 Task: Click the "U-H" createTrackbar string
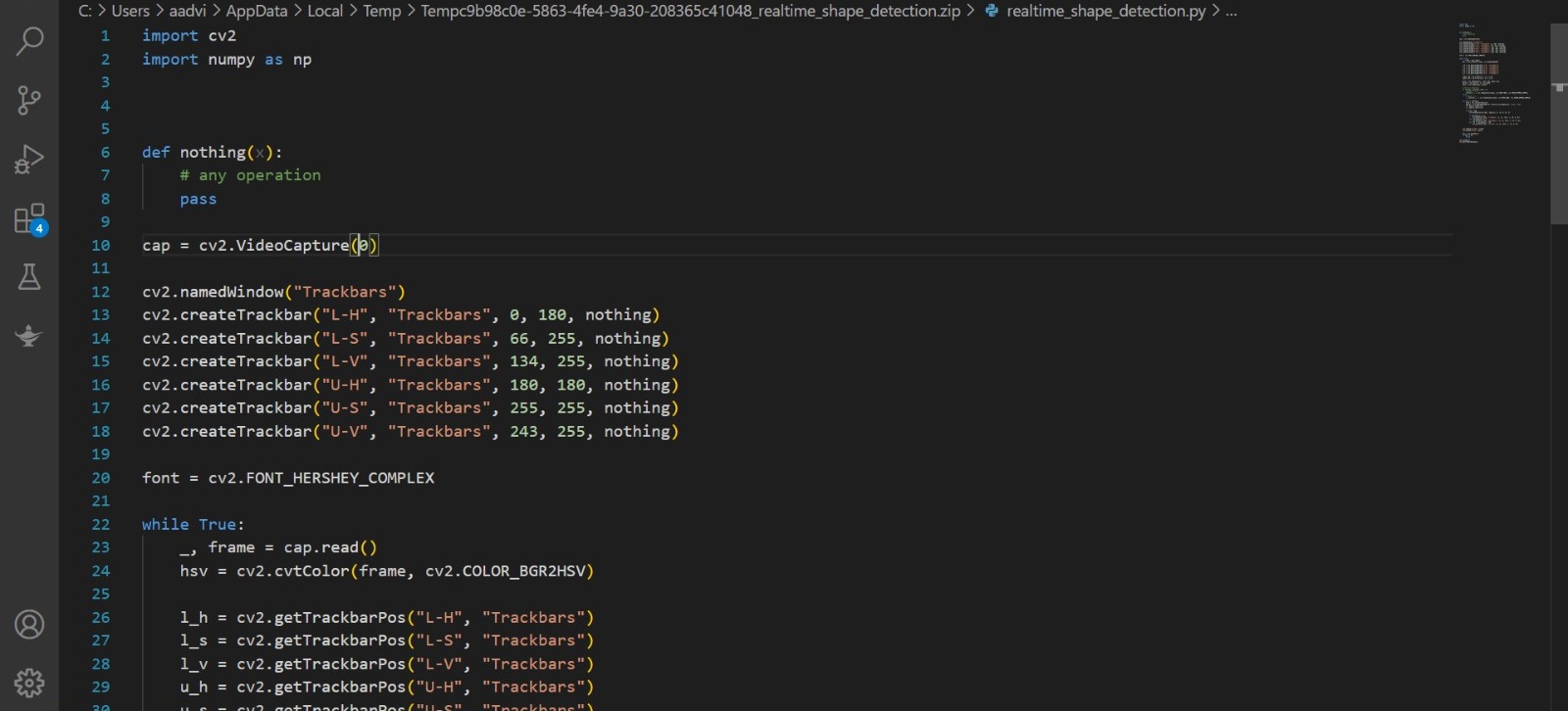pos(345,385)
